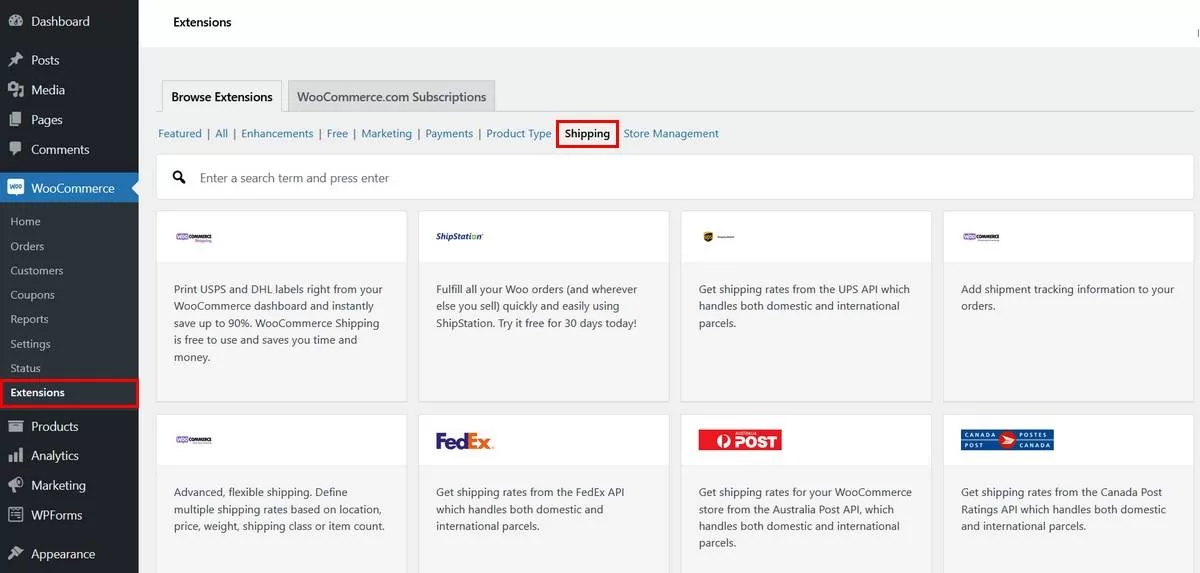The width and height of the screenshot is (1200, 573).
Task: Click the Comments speech bubble icon
Action: (16, 149)
